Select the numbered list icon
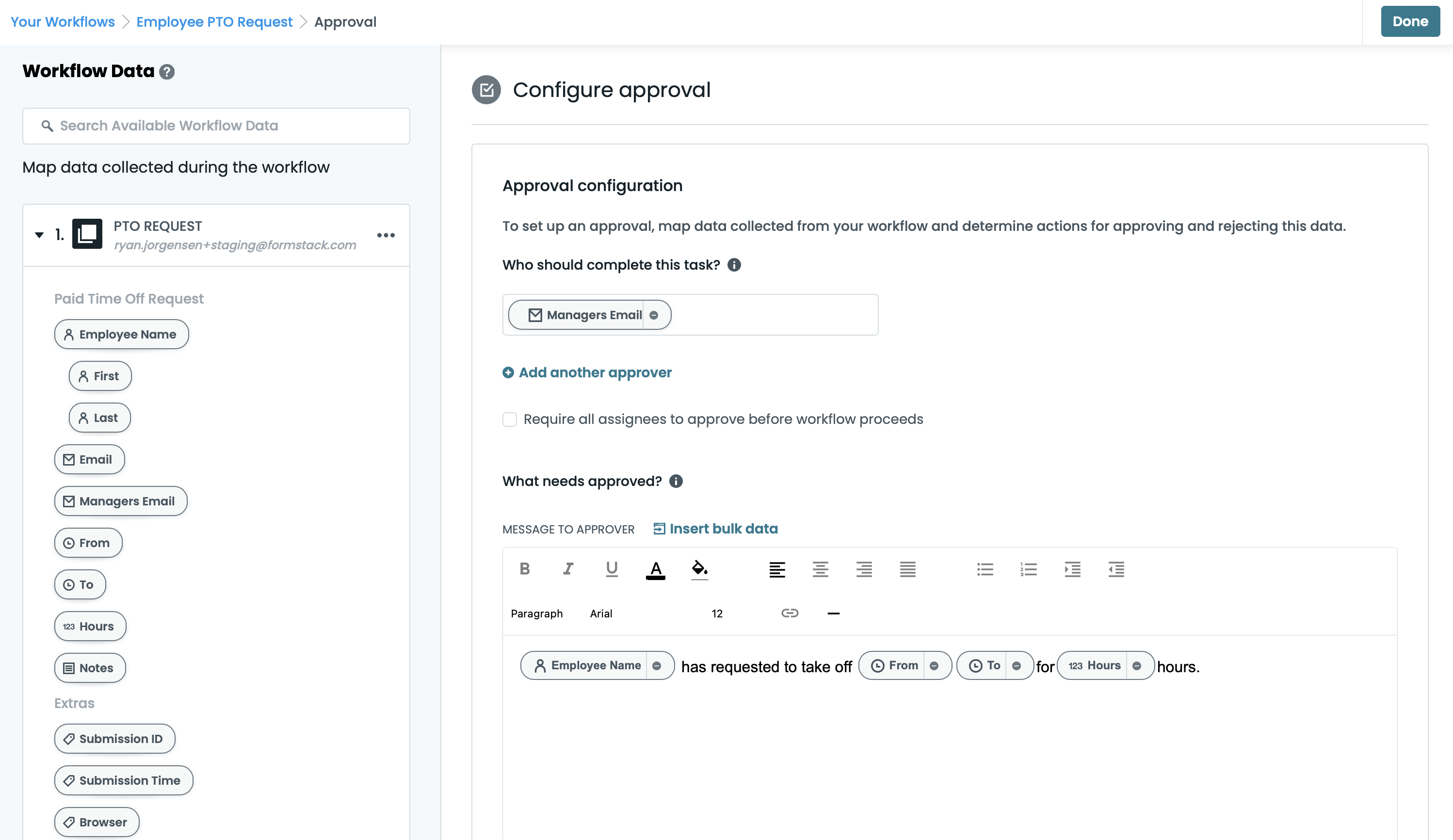The width and height of the screenshot is (1453, 840). tap(1028, 569)
